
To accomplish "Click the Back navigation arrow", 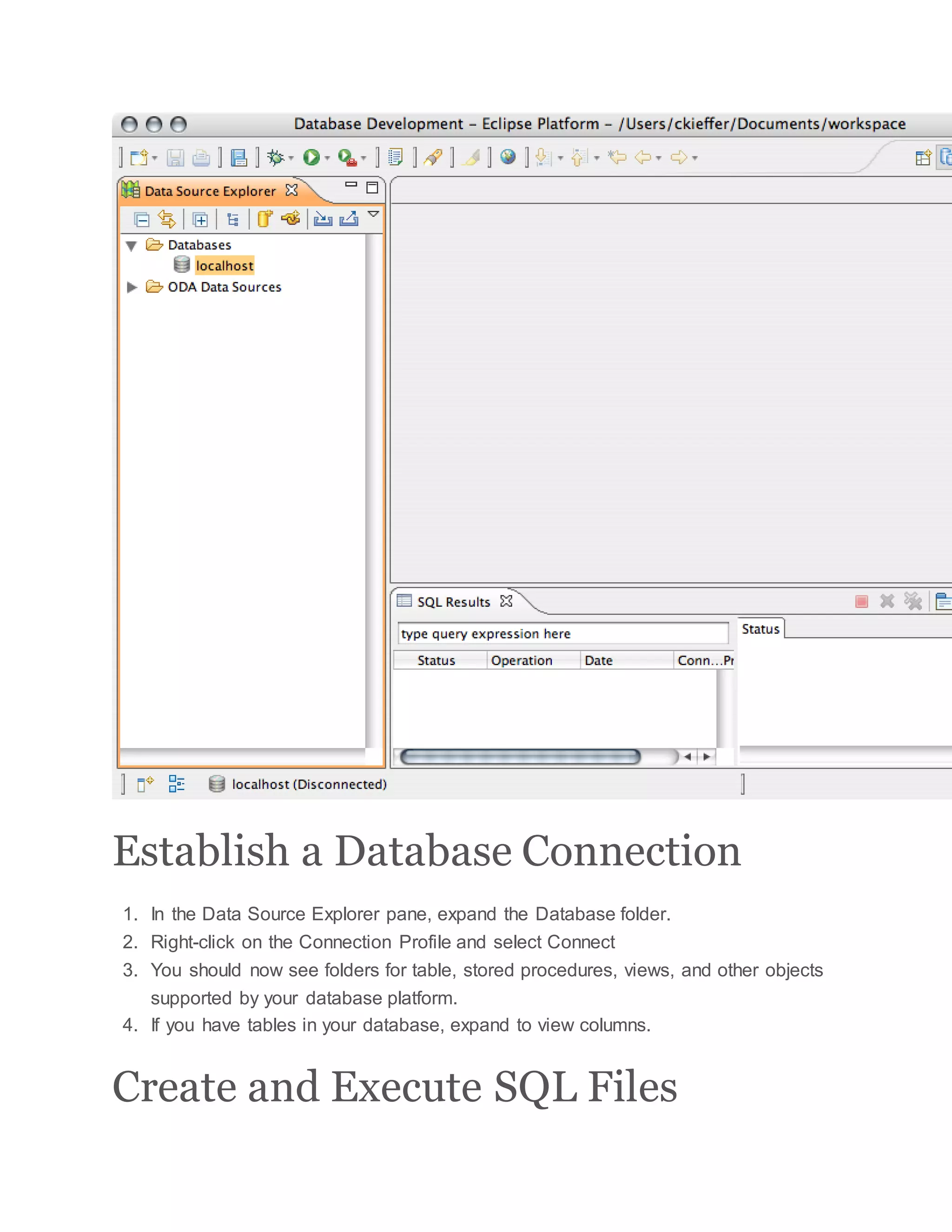I will pos(643,158).
